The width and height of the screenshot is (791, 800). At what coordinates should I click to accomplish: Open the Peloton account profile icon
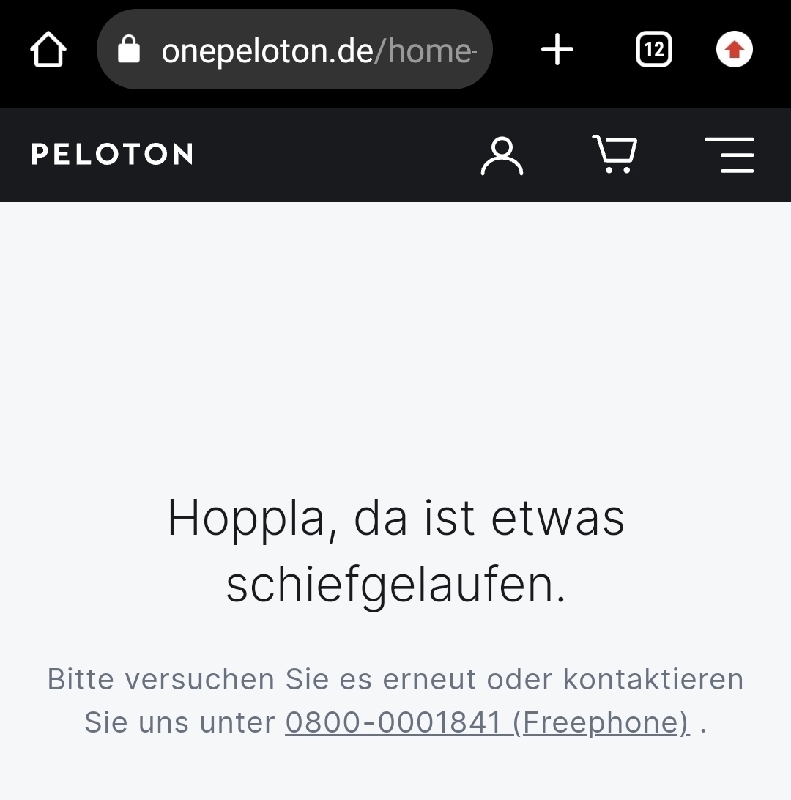(502, 155)
